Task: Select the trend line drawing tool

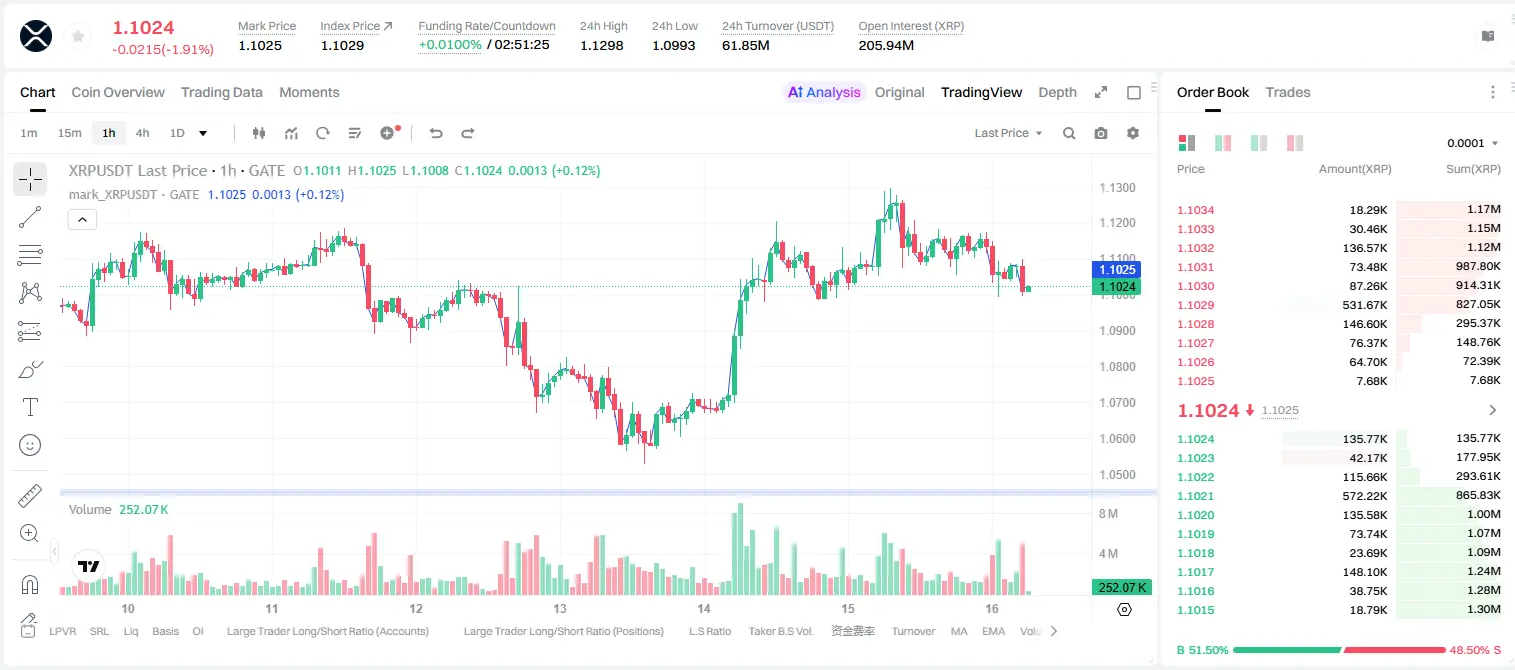Action: [x=30, y=217]
